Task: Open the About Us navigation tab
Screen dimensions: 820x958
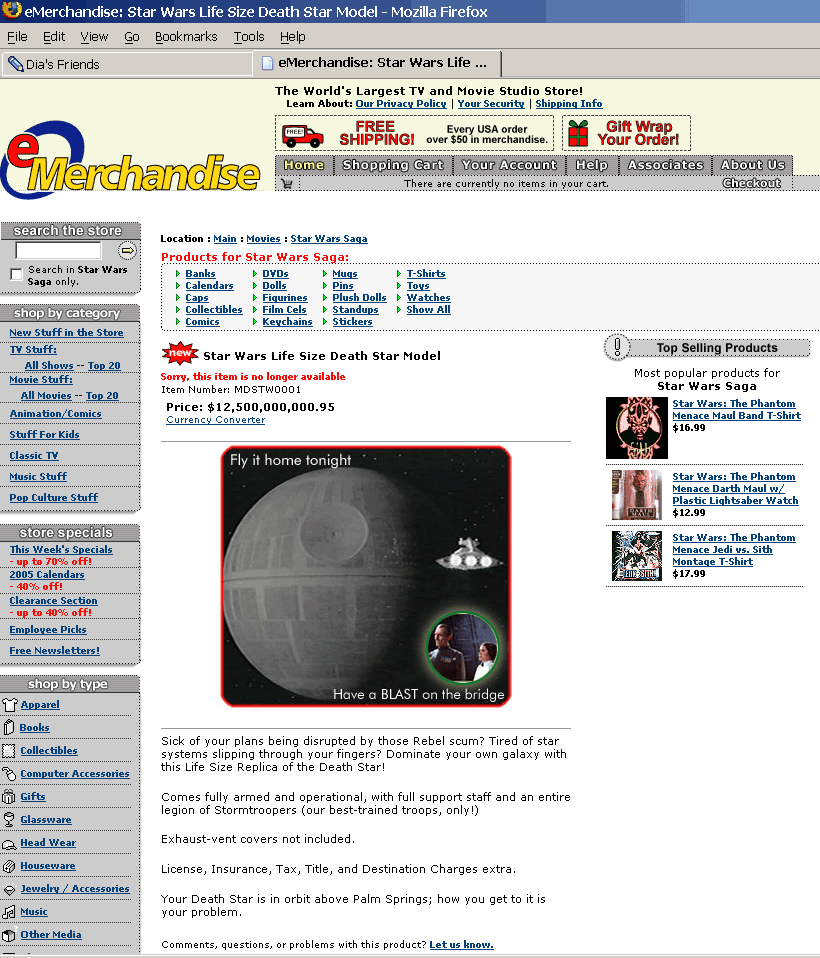Action: (x=753, y=165)
